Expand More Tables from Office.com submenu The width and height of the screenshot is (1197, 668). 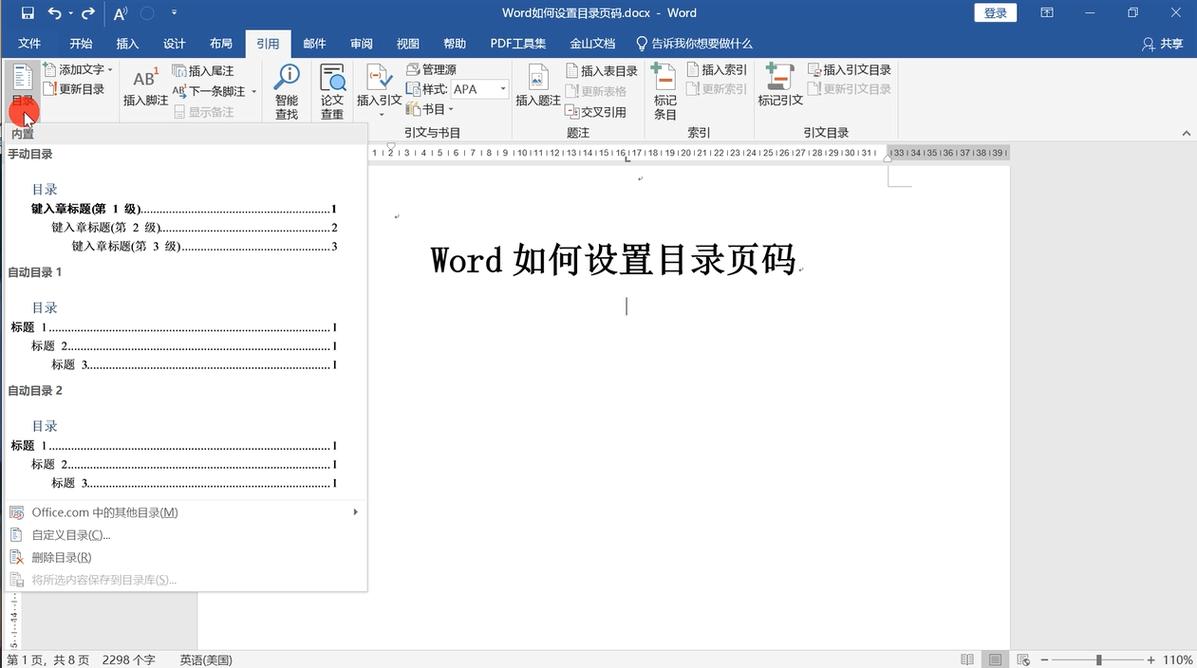click(x=185, y=512)
